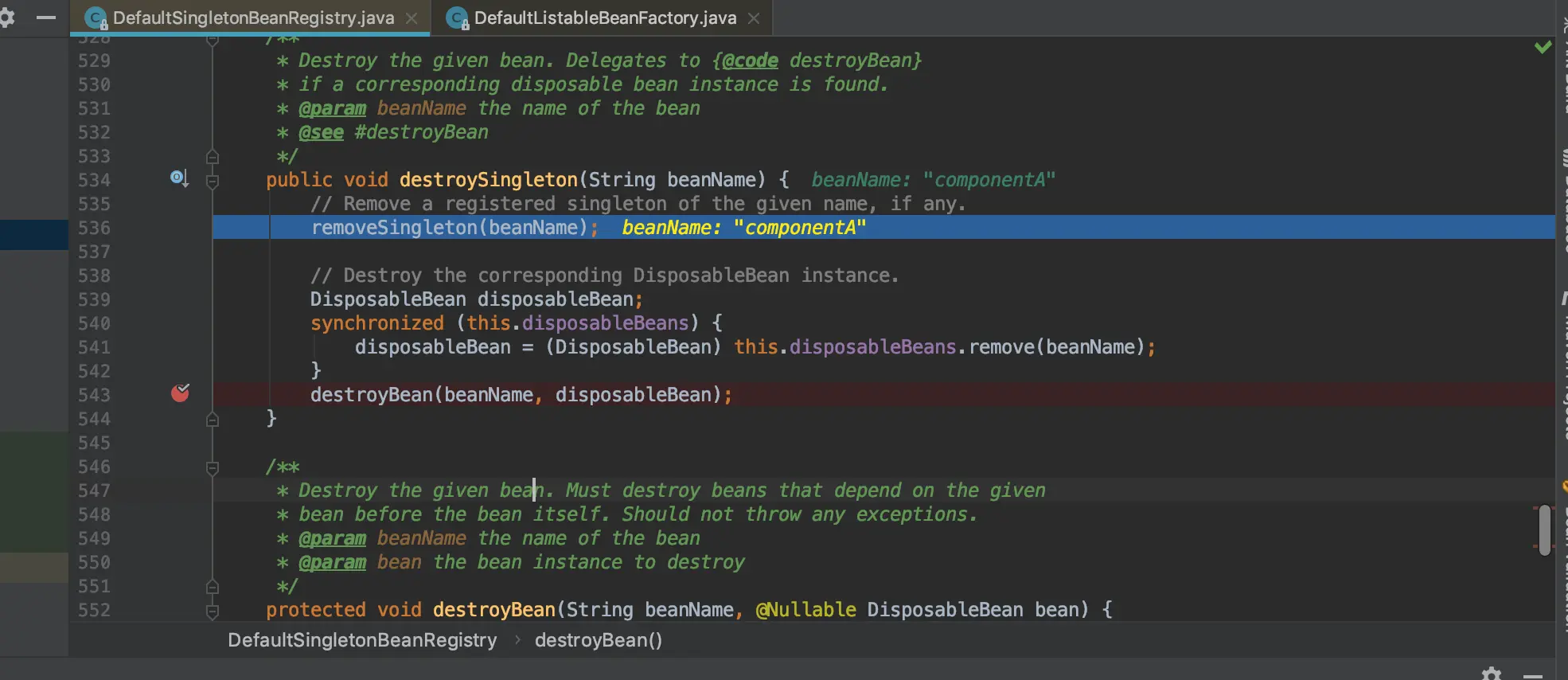Click line number 539 in the gutter
1568x680 pixels.
click(x=94, y=299)
